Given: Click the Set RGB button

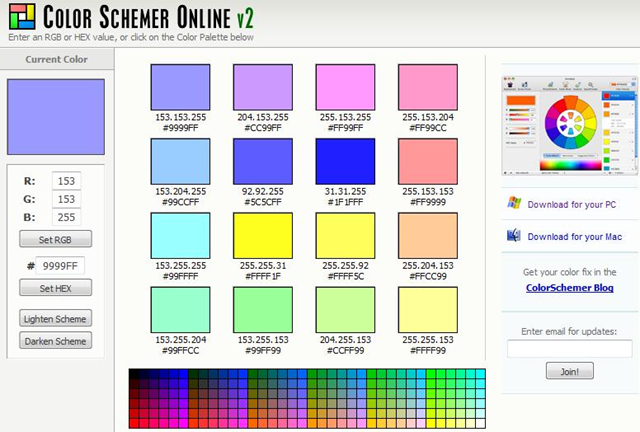Looking at the screenshot, I should 56,239.
